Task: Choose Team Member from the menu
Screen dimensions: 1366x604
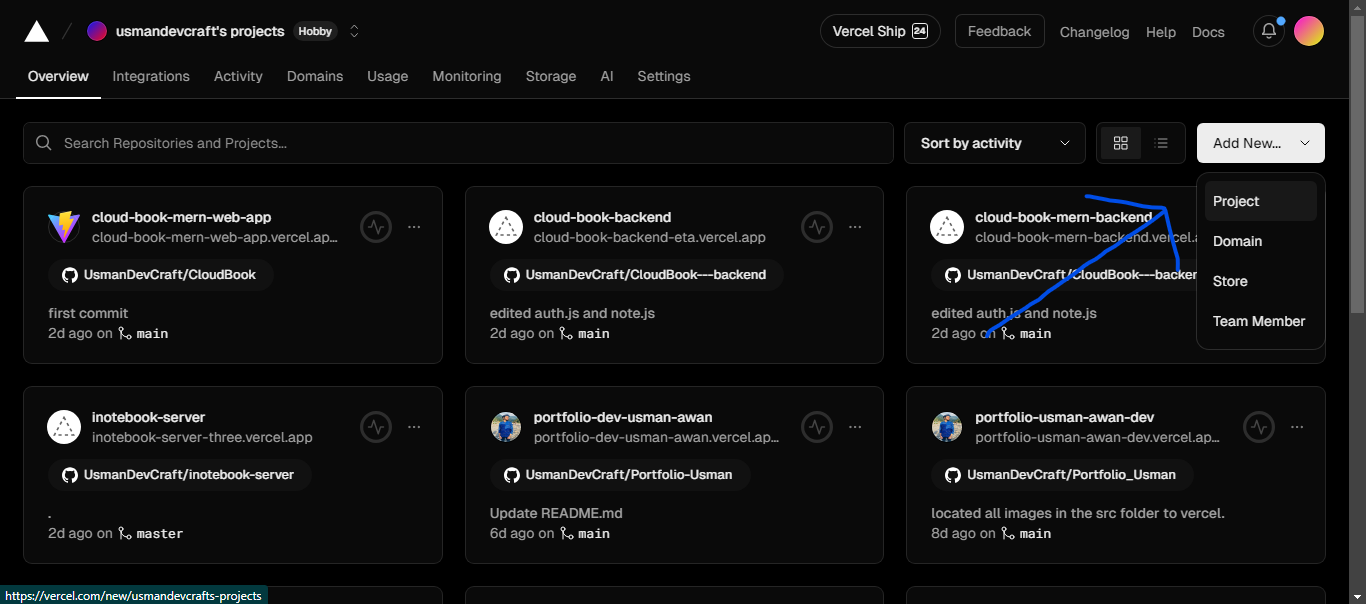Action: 1259,321
